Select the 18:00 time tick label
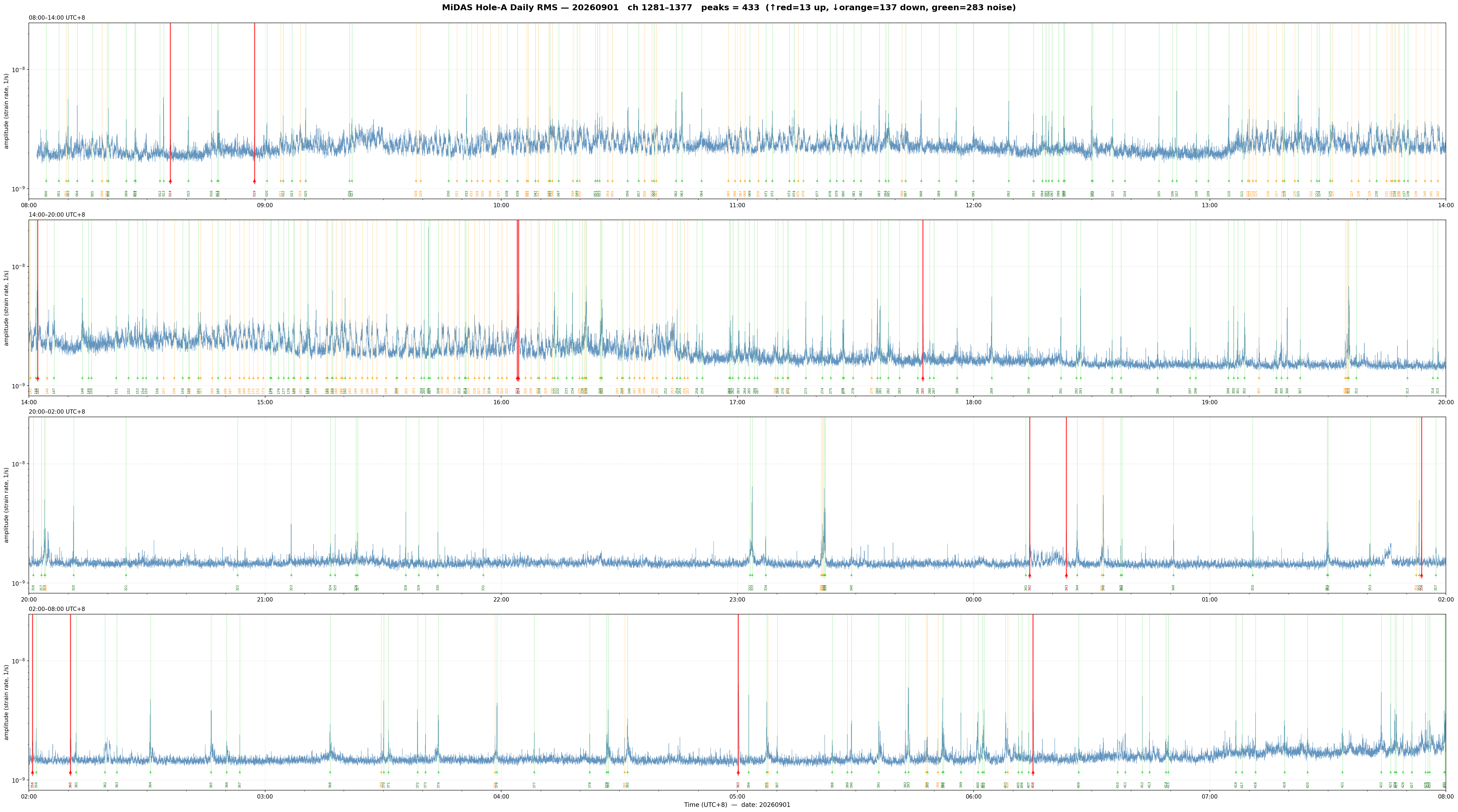Viewport: 1458px width, 812px height. [974, 402]
